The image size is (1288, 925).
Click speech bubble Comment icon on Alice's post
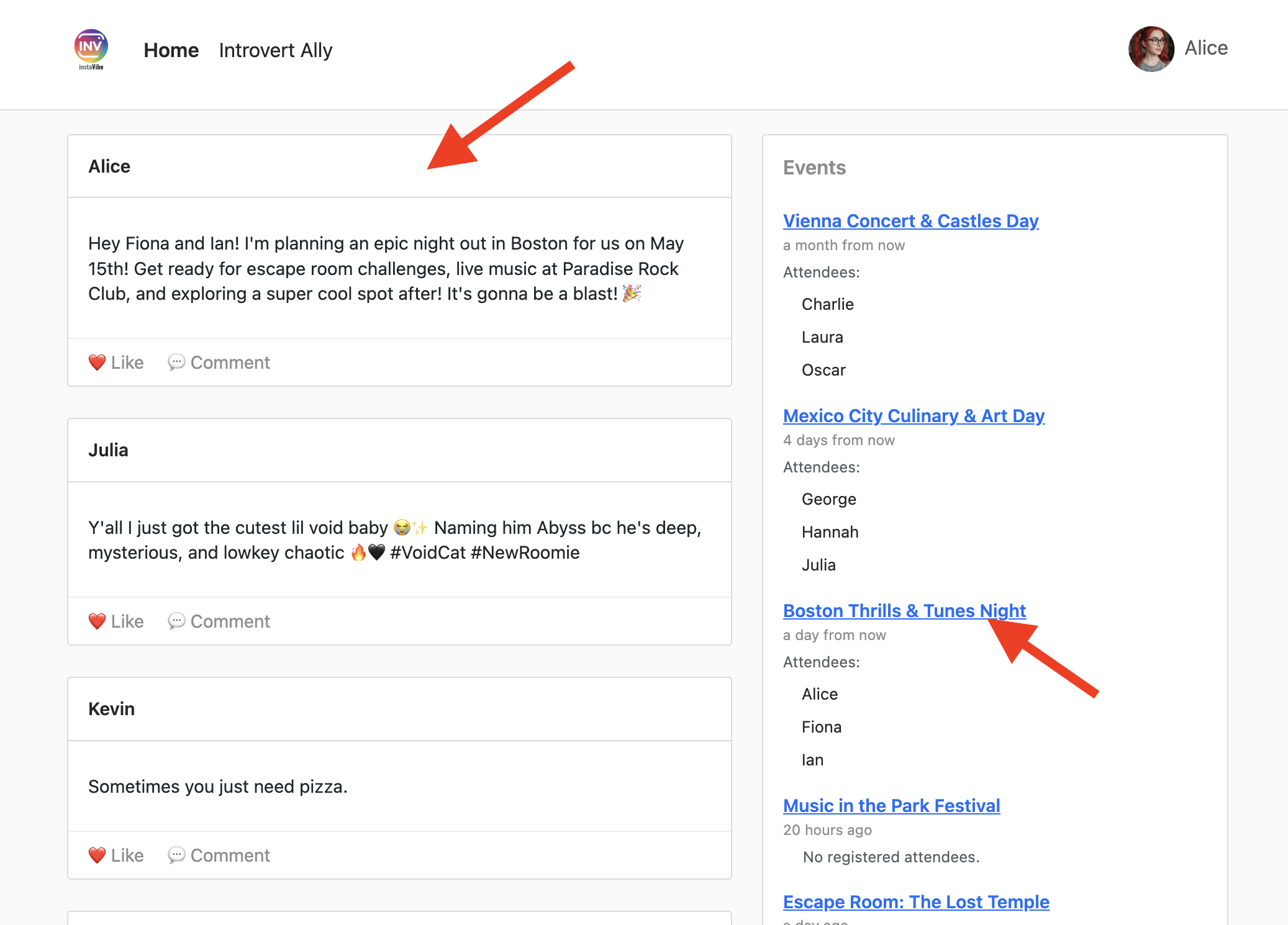point(176,362)
